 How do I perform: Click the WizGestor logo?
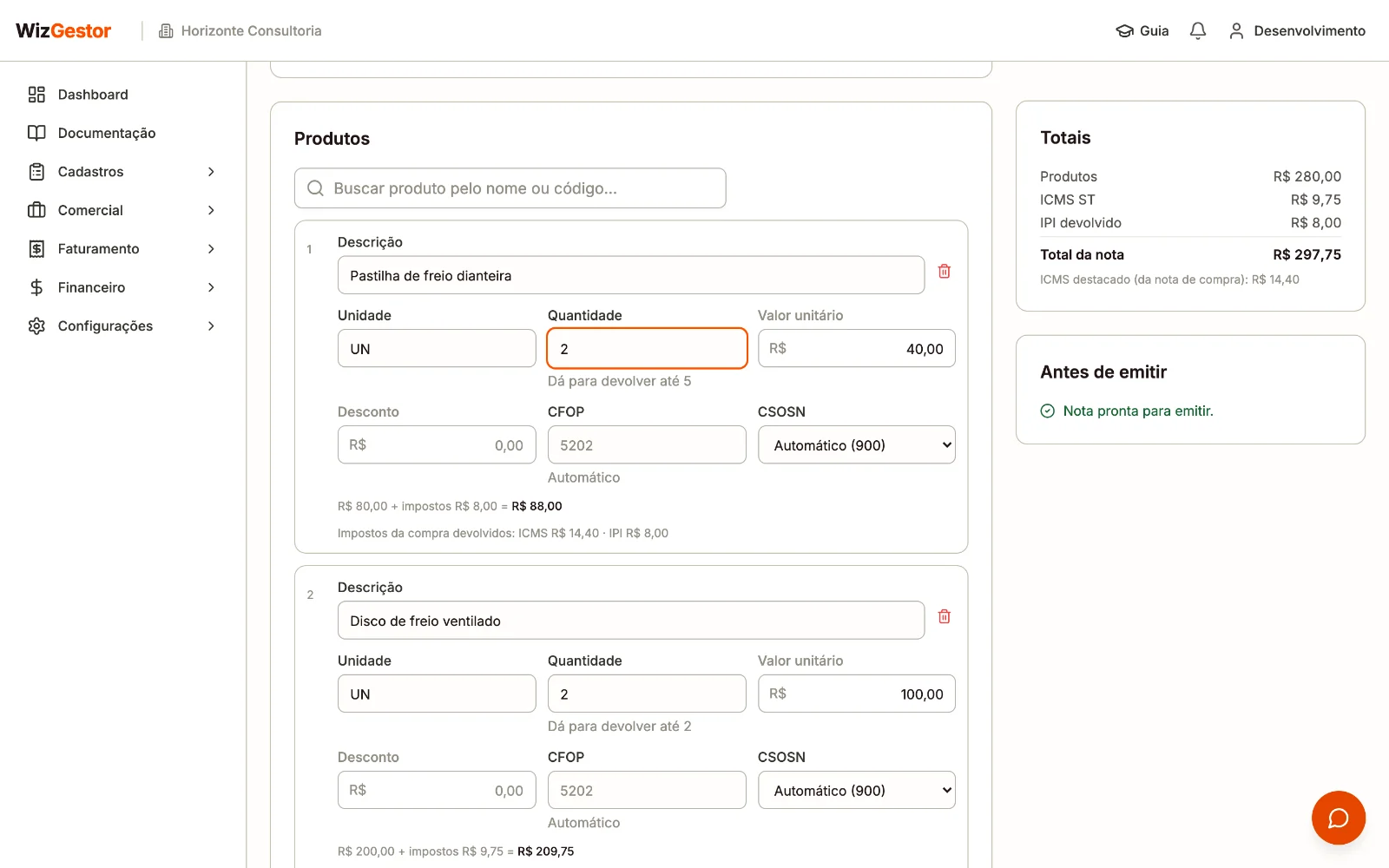(x=63, y=30)
